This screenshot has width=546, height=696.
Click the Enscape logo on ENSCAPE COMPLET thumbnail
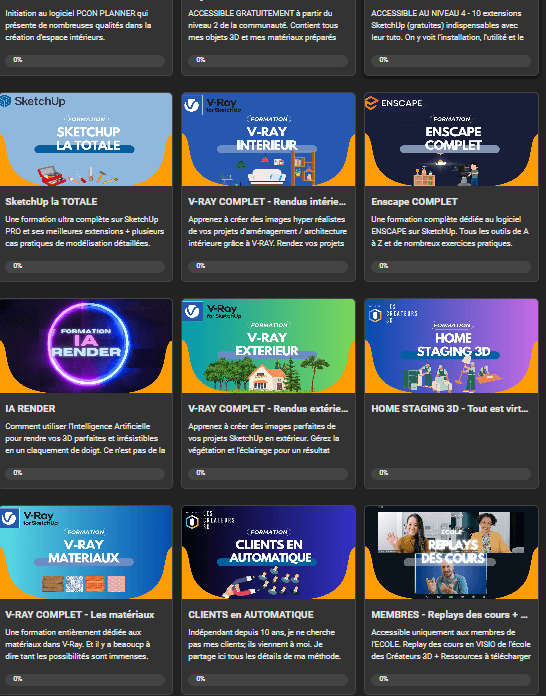coord(394,103)
